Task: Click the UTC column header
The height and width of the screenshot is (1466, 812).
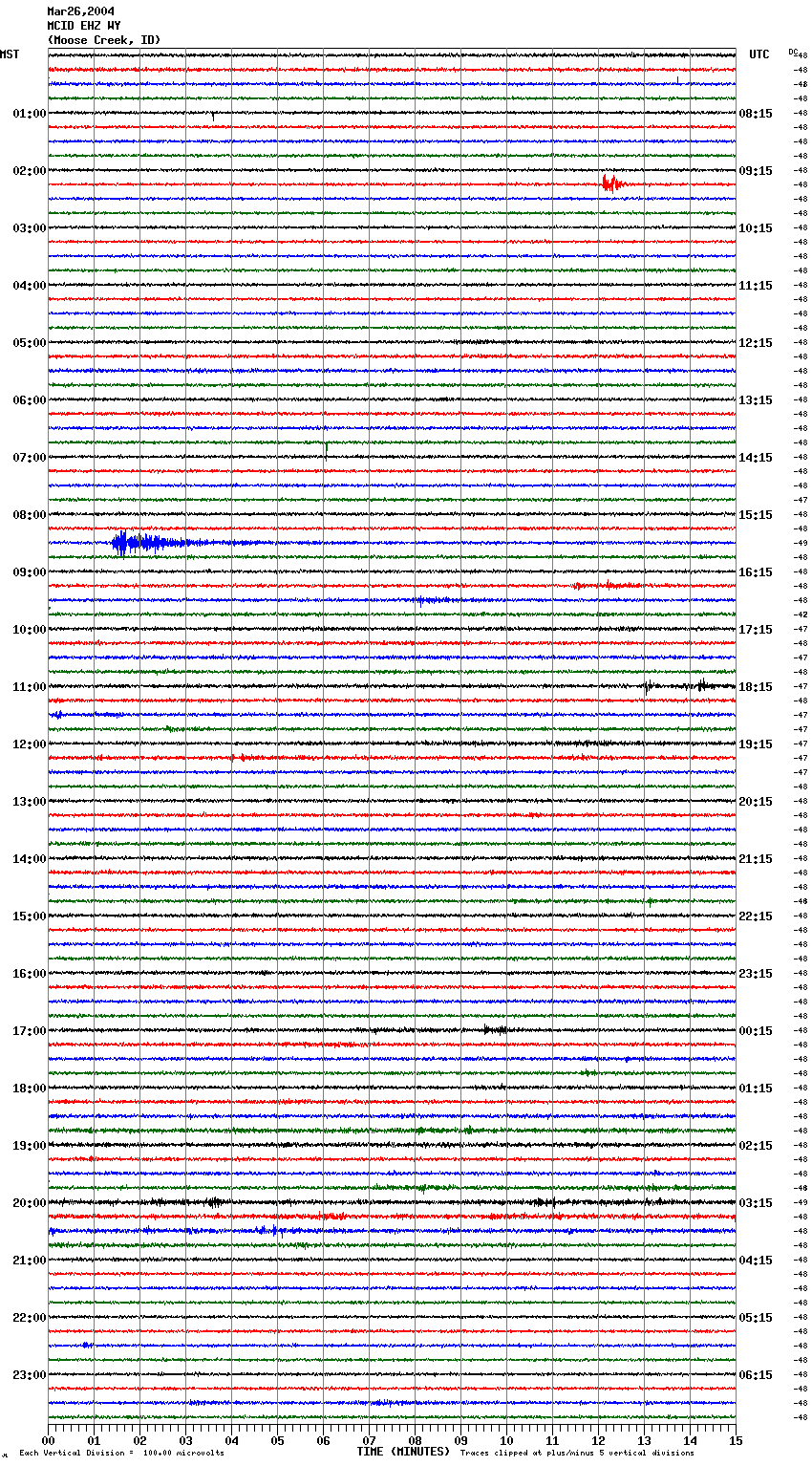Action: (759, 54)
